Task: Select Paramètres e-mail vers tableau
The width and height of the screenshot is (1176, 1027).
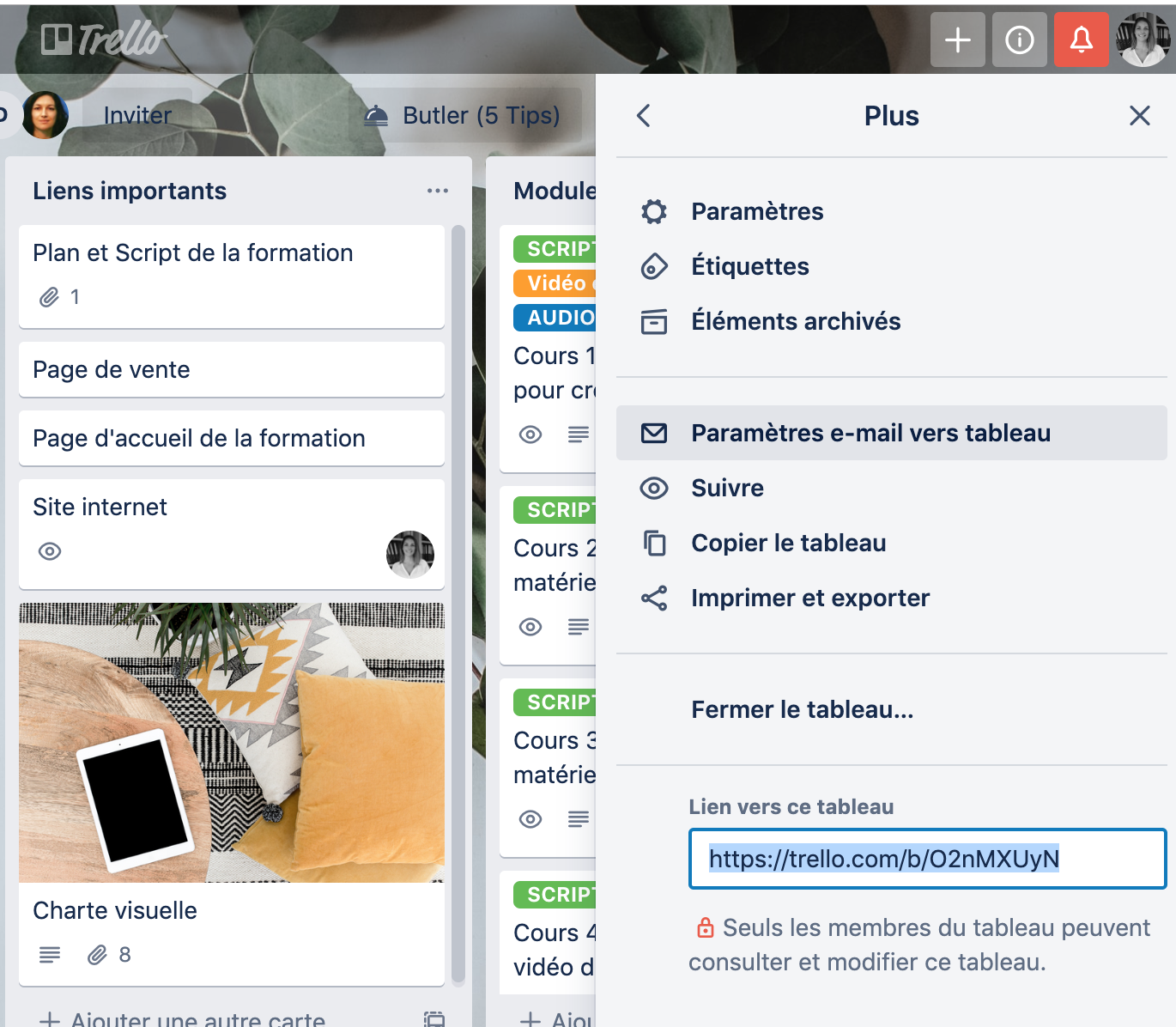Action: coord(870,433)
